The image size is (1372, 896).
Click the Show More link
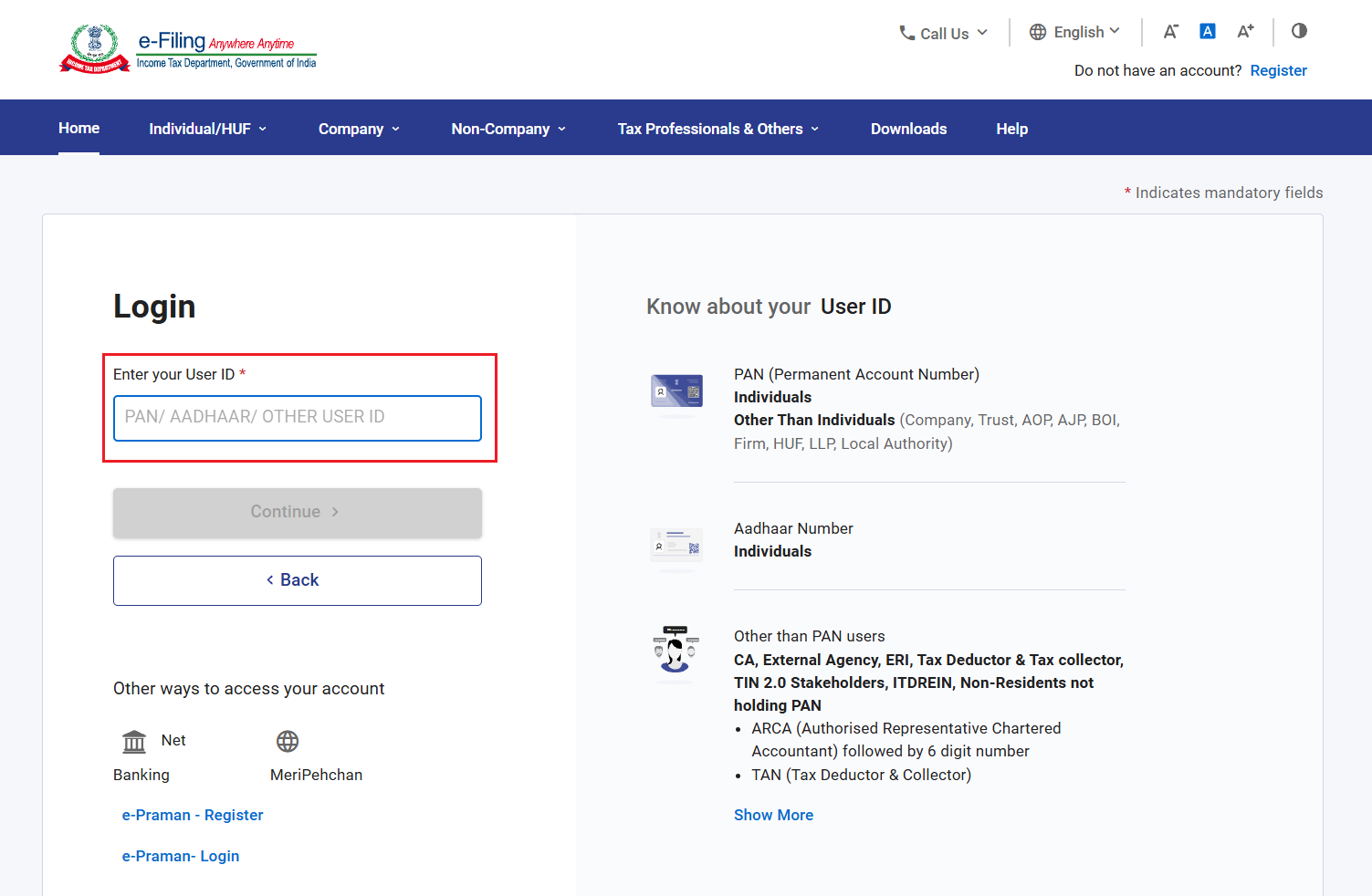(773, 815)
